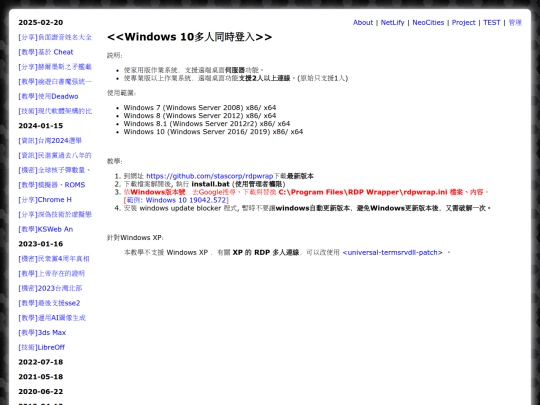The height and width of the screenshot is (405, 540).
Task: Click list item 'Windows 8 (Windows Server 2012) x86/ x64'
Action: pos(200,116)
